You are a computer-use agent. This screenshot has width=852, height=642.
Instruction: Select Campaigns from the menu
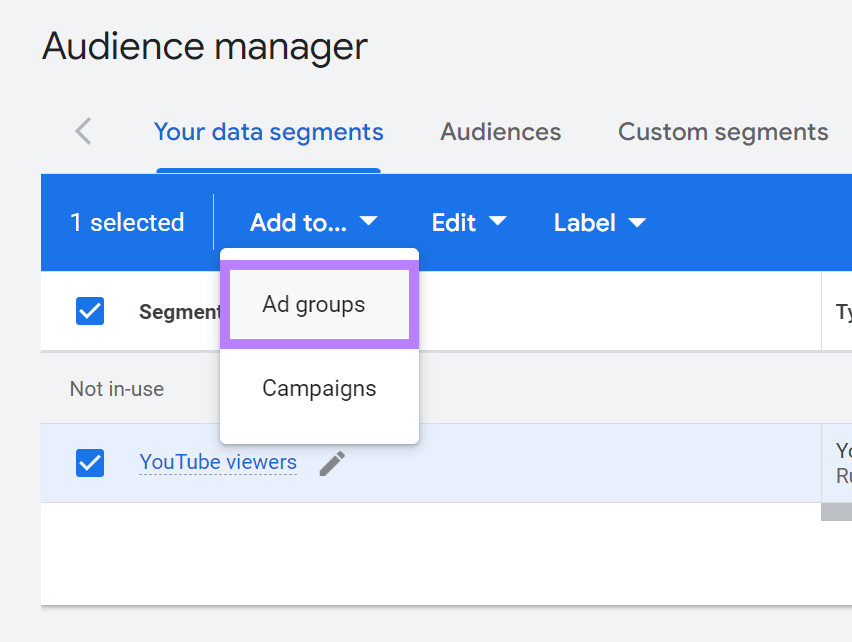pyautogui.click(x=318, y=388)
